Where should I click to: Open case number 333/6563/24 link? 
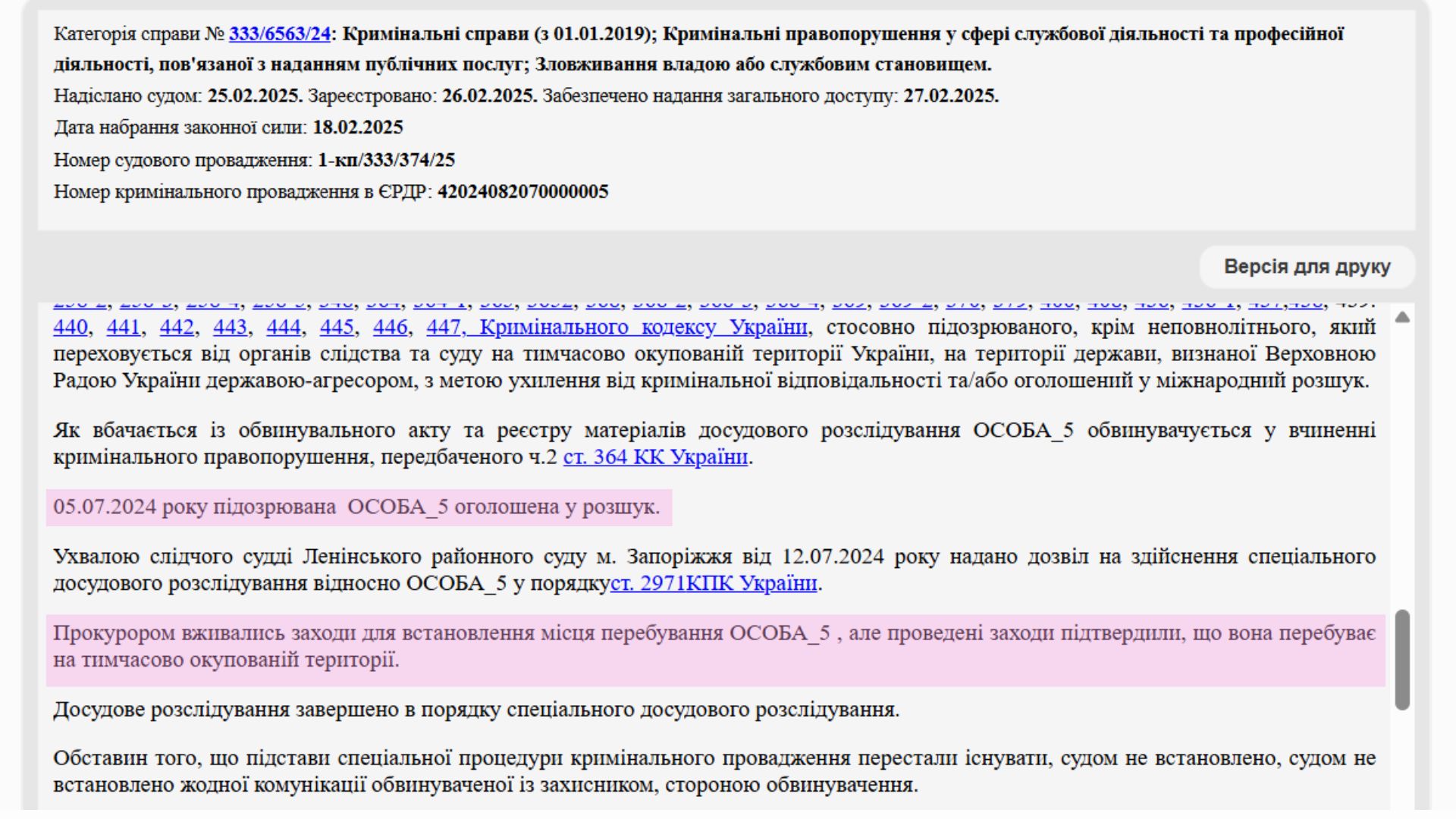point(280,33)
